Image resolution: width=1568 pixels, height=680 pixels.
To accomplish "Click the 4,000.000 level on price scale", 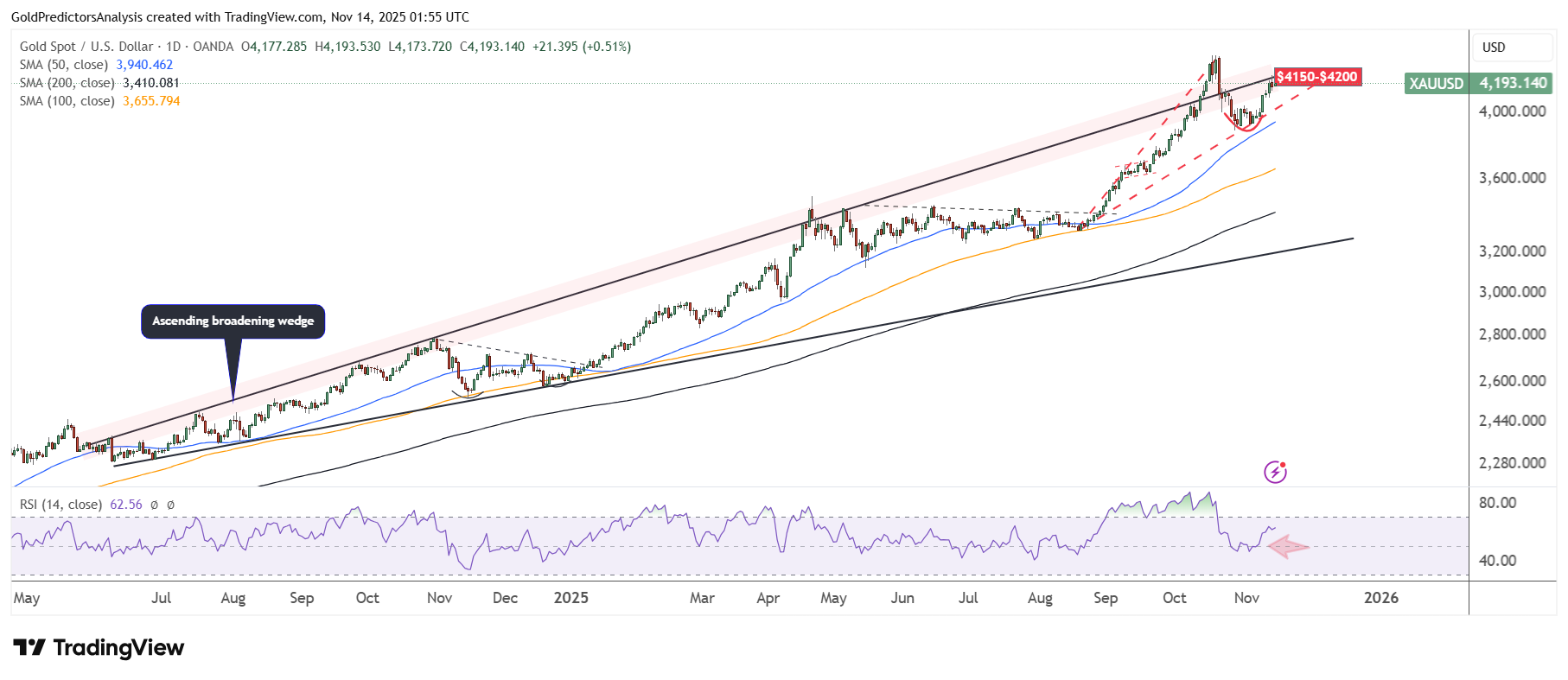I will pyautogui.click(x=1512, y=111).
